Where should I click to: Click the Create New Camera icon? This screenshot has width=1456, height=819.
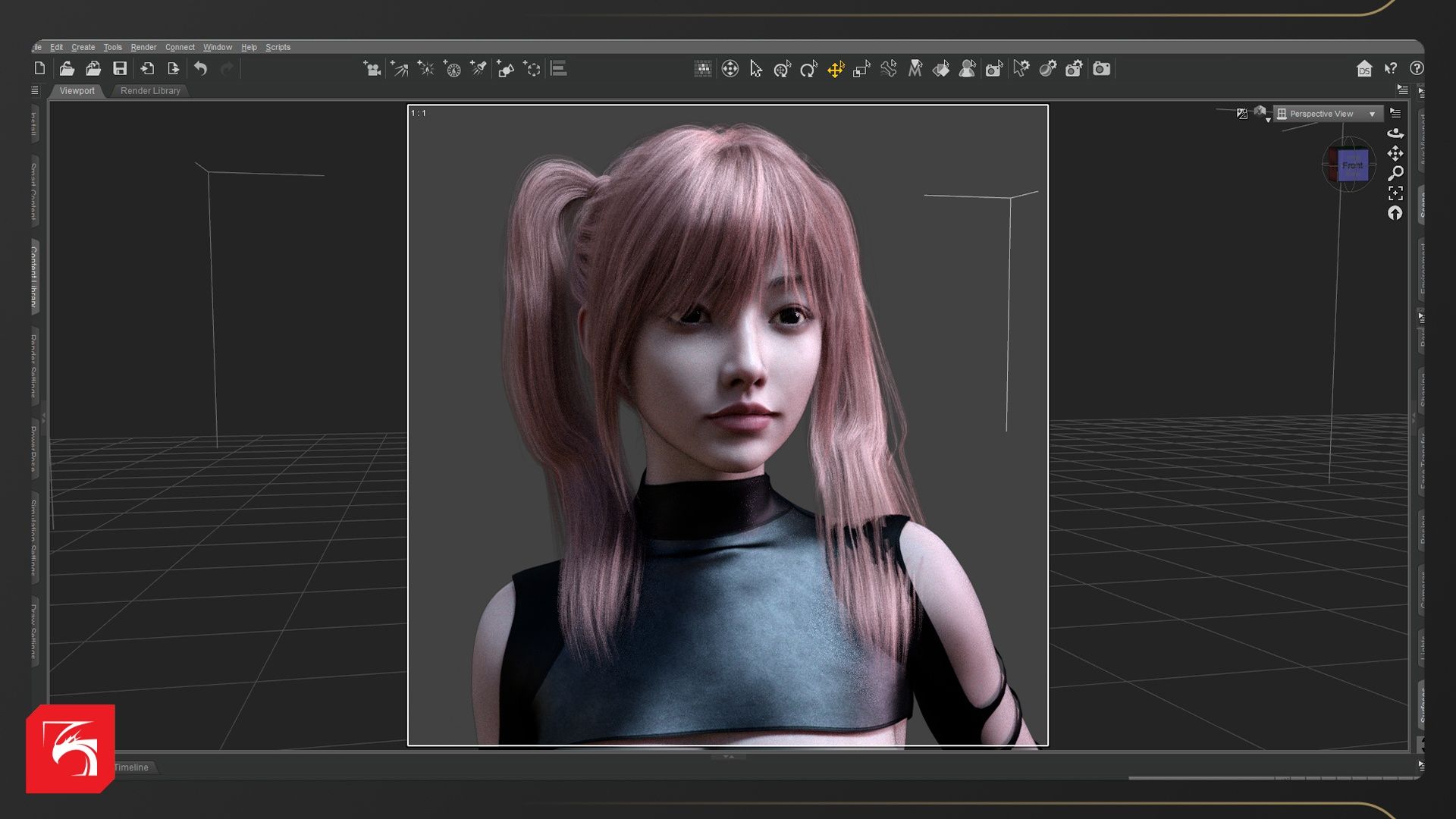tap(372, 69)
